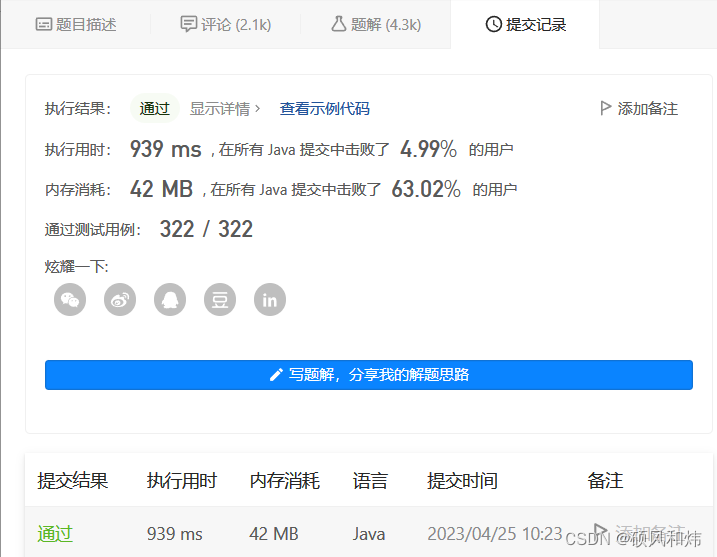This screenshot has width=717, height=557.
Task: Share result via Douban icon
Action: 220,300
